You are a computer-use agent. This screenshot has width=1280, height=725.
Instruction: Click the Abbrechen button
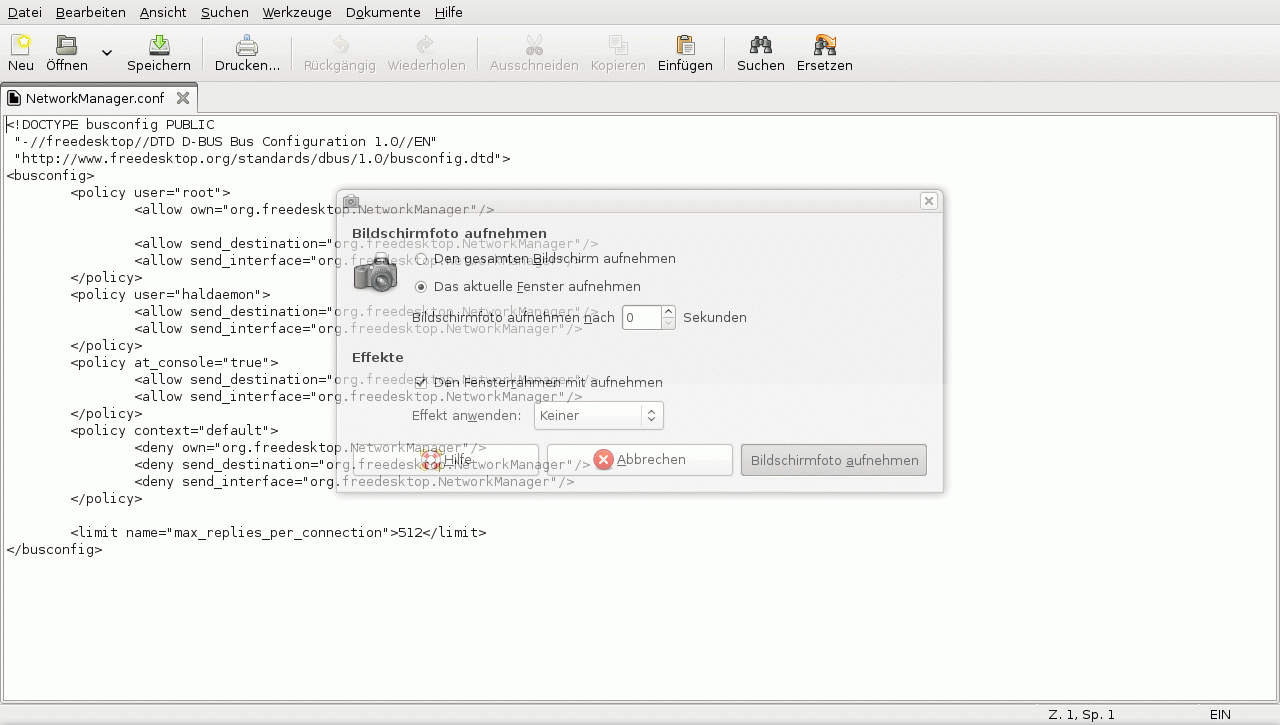pyautogui.click(x=640, y=460)
